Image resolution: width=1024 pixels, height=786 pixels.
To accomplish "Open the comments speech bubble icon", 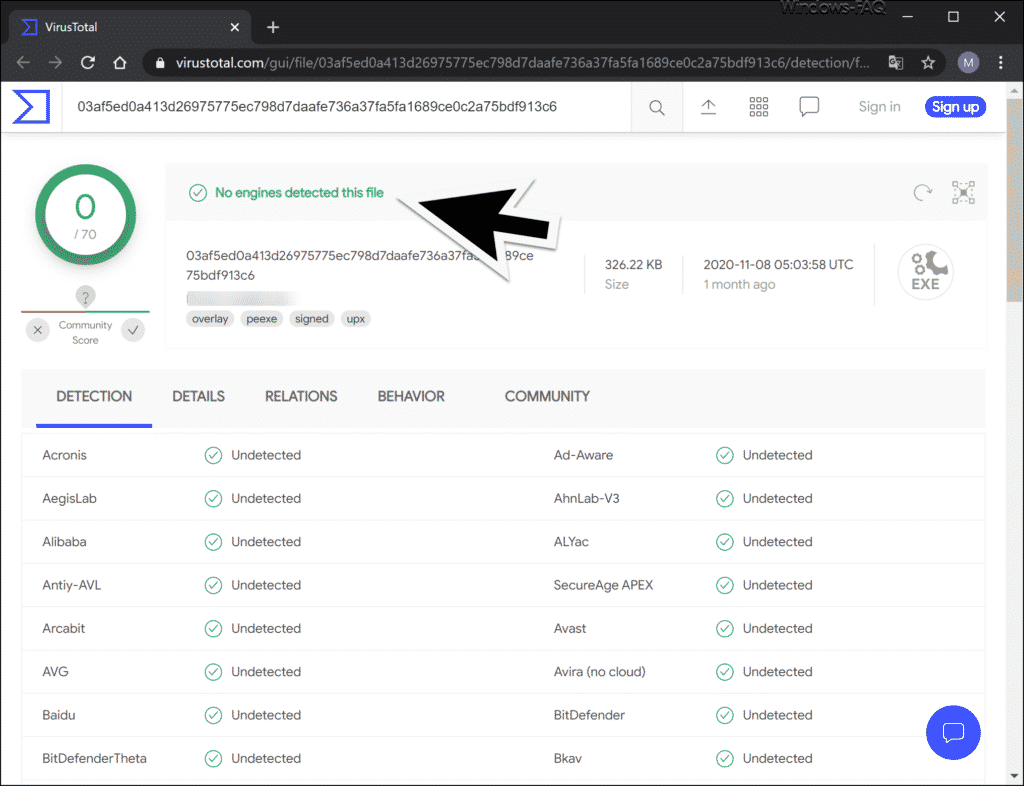I will 809,106.
